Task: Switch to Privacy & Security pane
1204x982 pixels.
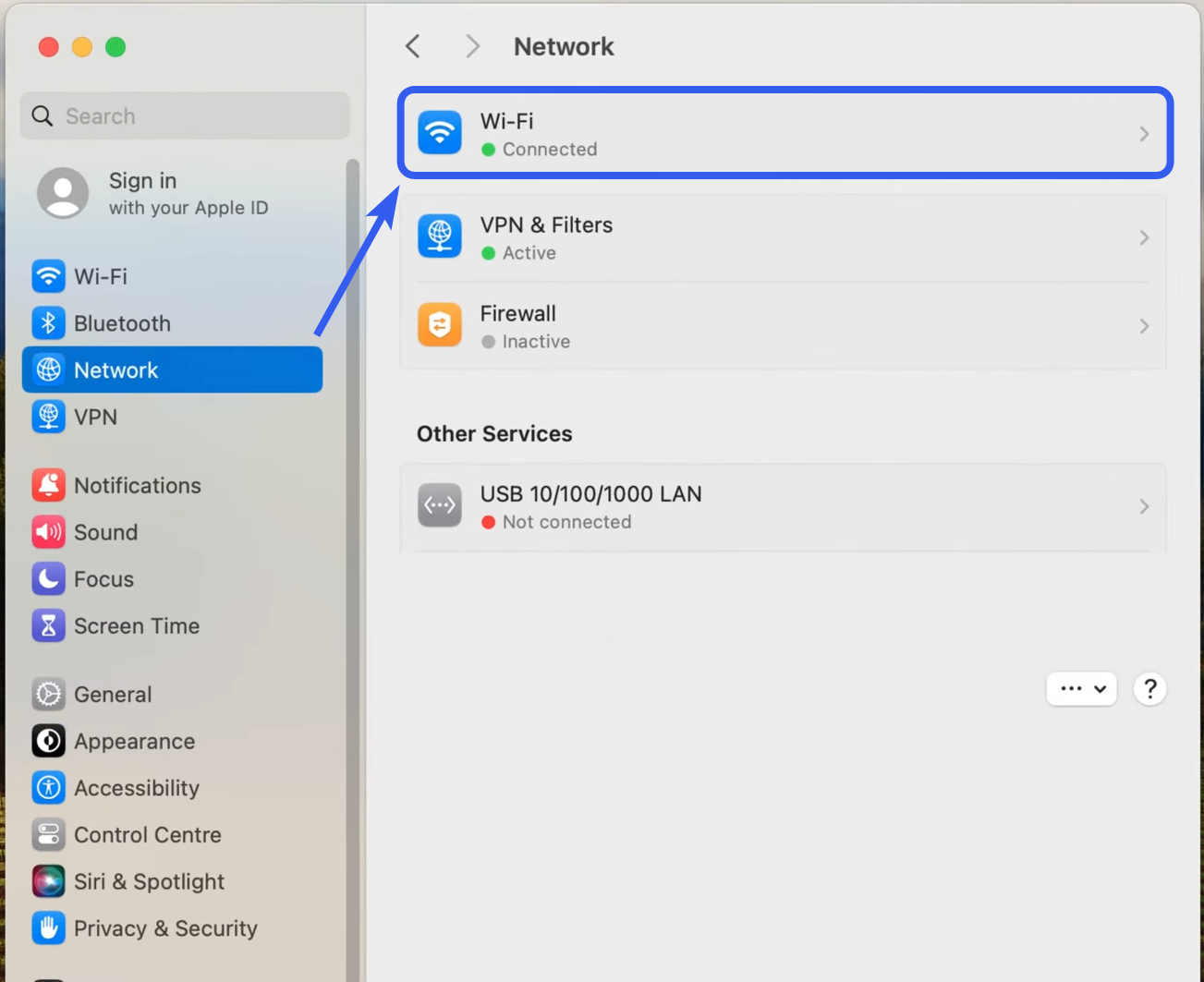Action: click(145, 928)
